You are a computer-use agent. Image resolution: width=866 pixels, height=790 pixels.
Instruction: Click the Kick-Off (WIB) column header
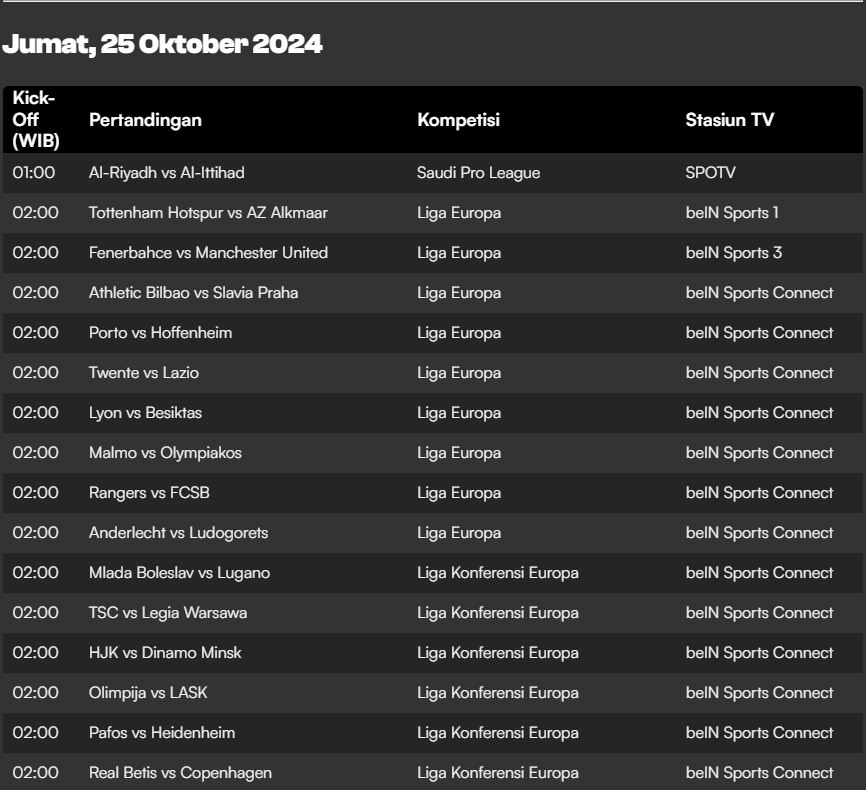pos(36,119)
